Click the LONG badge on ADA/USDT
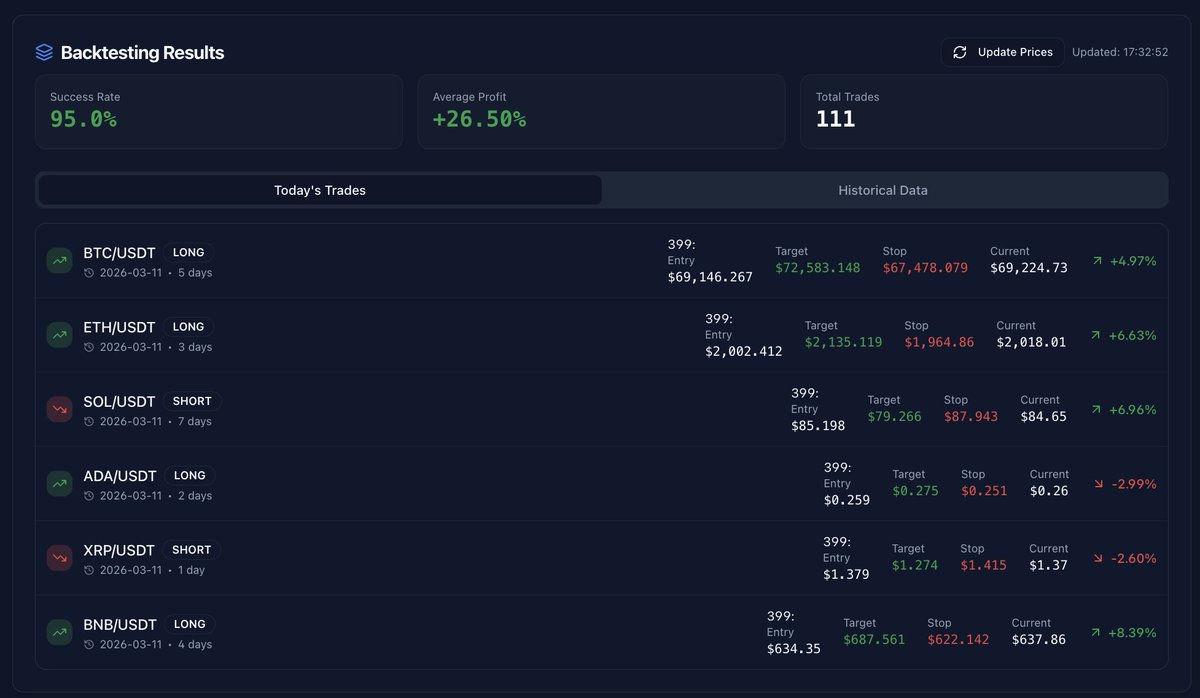The height and width of the screenshot is (698, 1200). (x=189, y=476)
